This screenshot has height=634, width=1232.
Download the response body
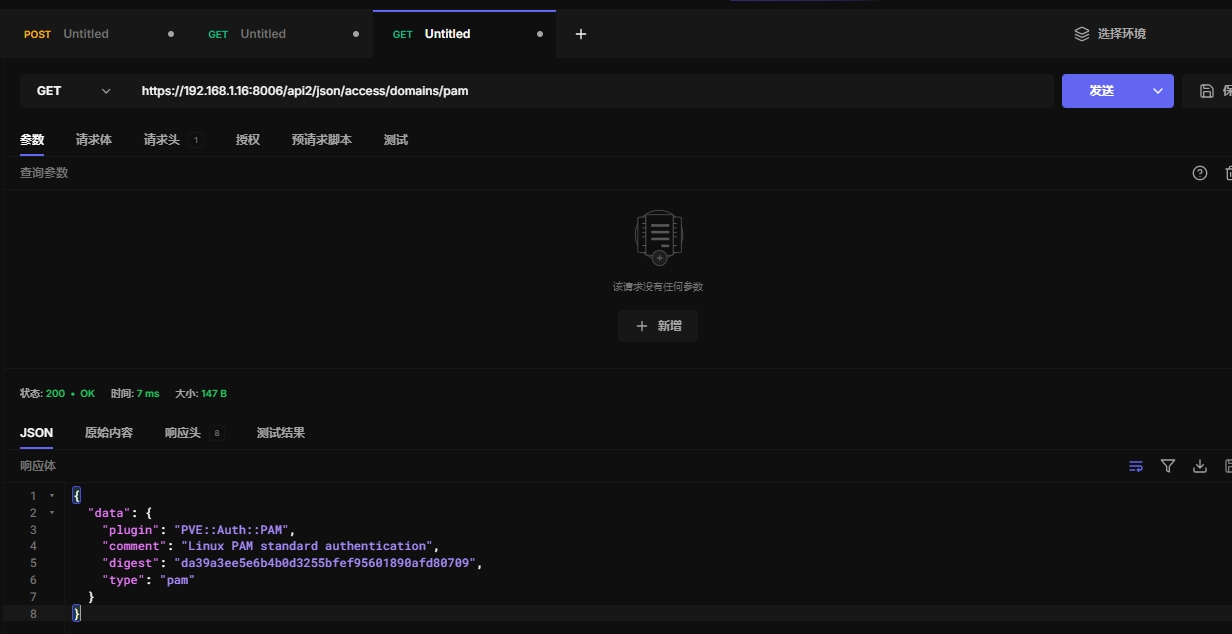click(1200, 466)
